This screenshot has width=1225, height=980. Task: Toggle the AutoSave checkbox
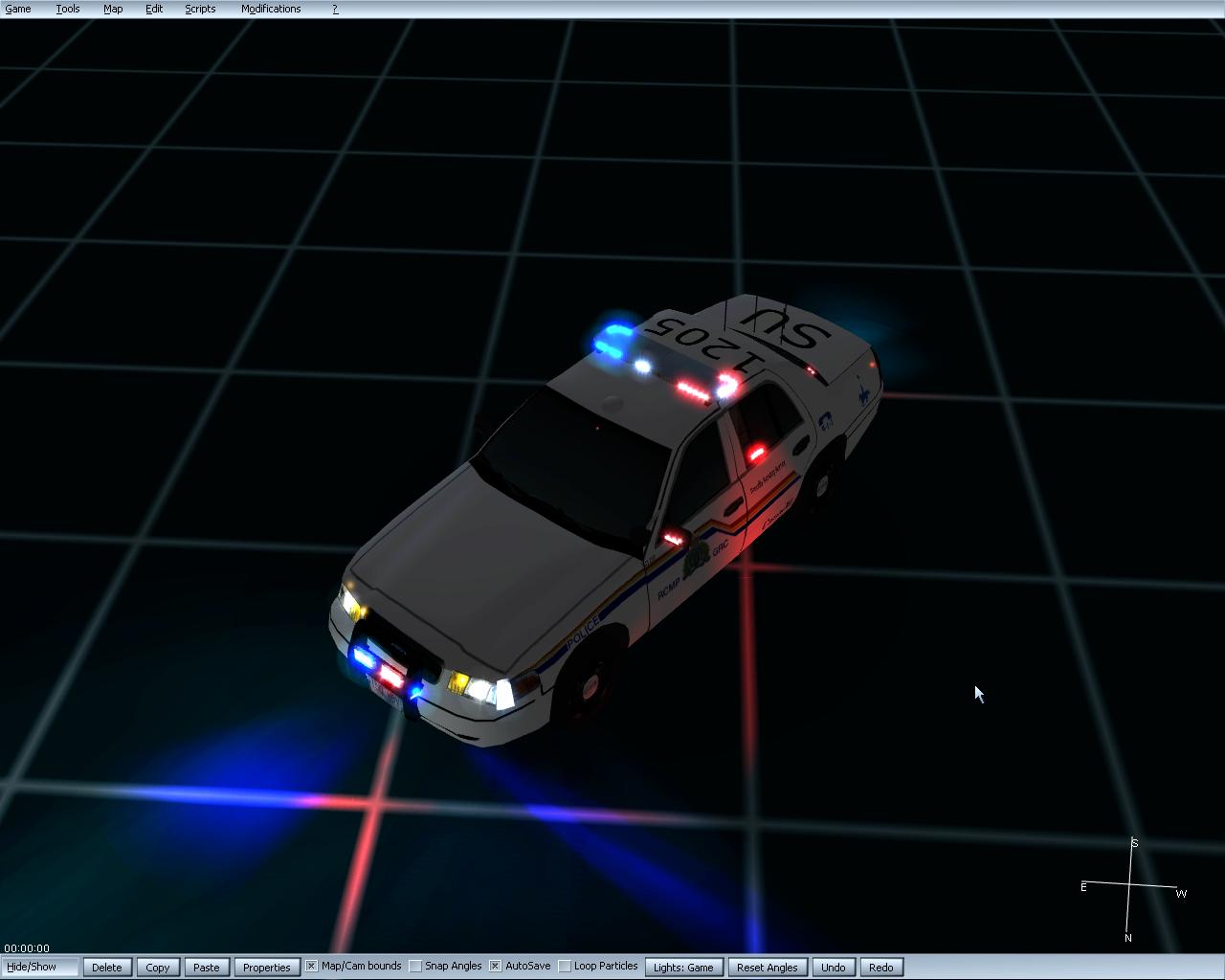495,966
